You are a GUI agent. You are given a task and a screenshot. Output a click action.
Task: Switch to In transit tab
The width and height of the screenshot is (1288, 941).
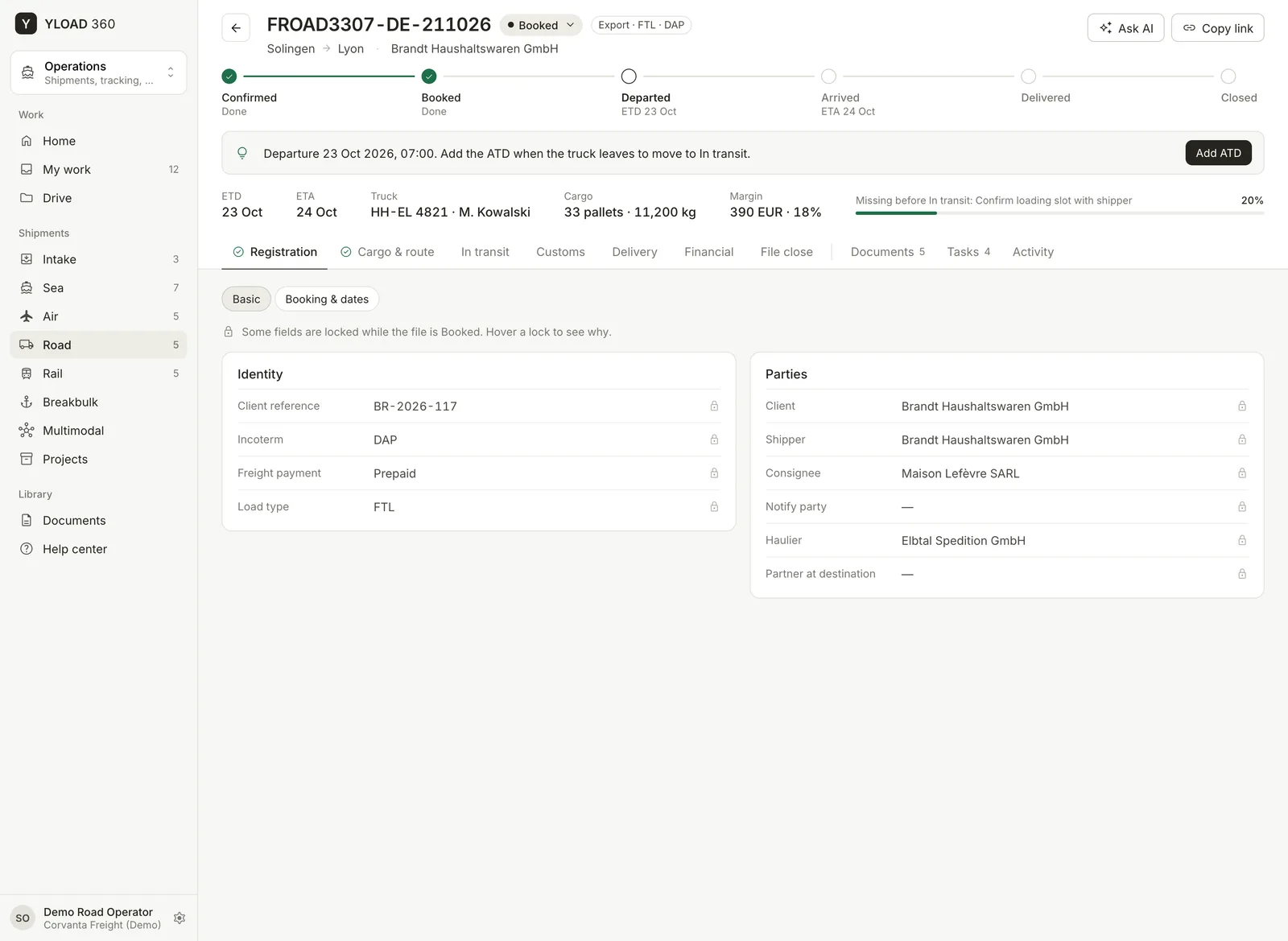coord(485,252)
